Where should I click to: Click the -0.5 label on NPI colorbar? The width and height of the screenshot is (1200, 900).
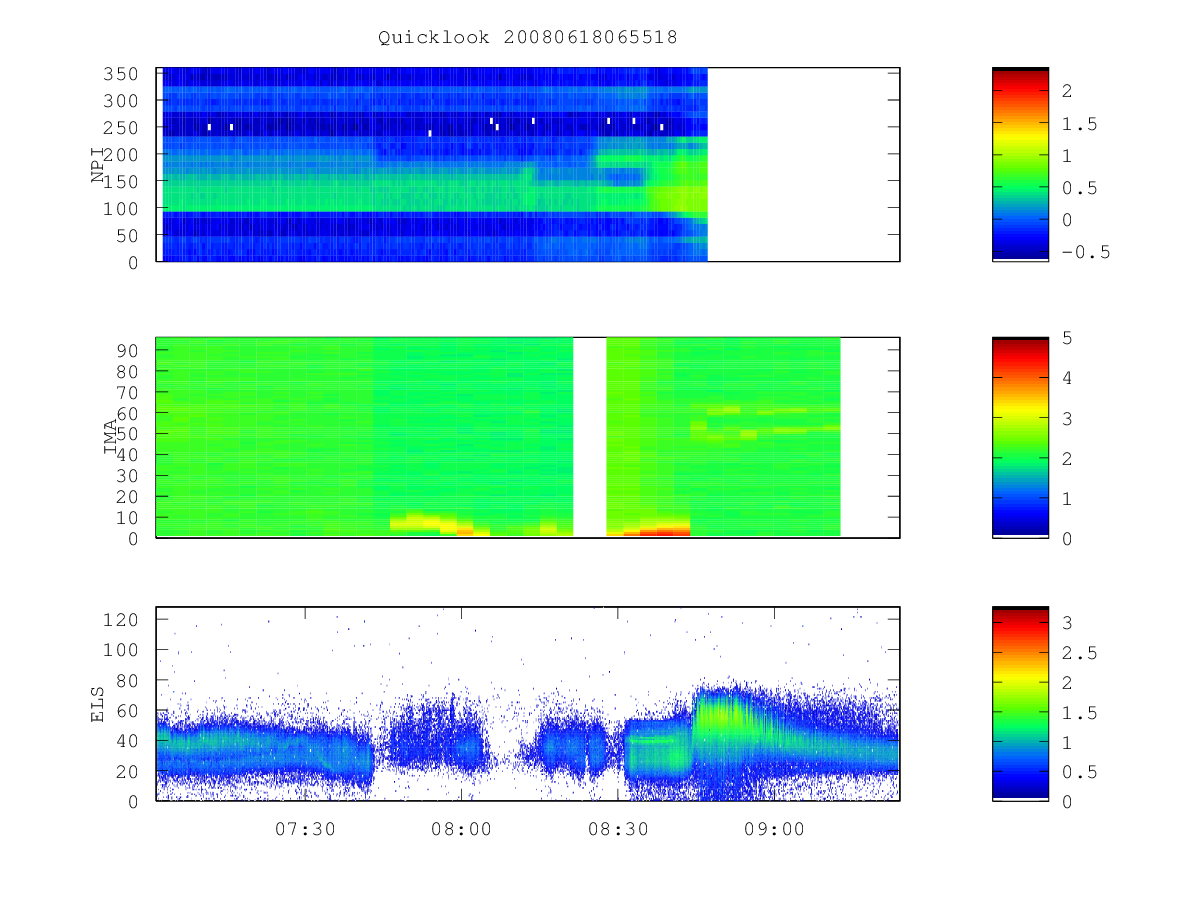click(1086, 252)
